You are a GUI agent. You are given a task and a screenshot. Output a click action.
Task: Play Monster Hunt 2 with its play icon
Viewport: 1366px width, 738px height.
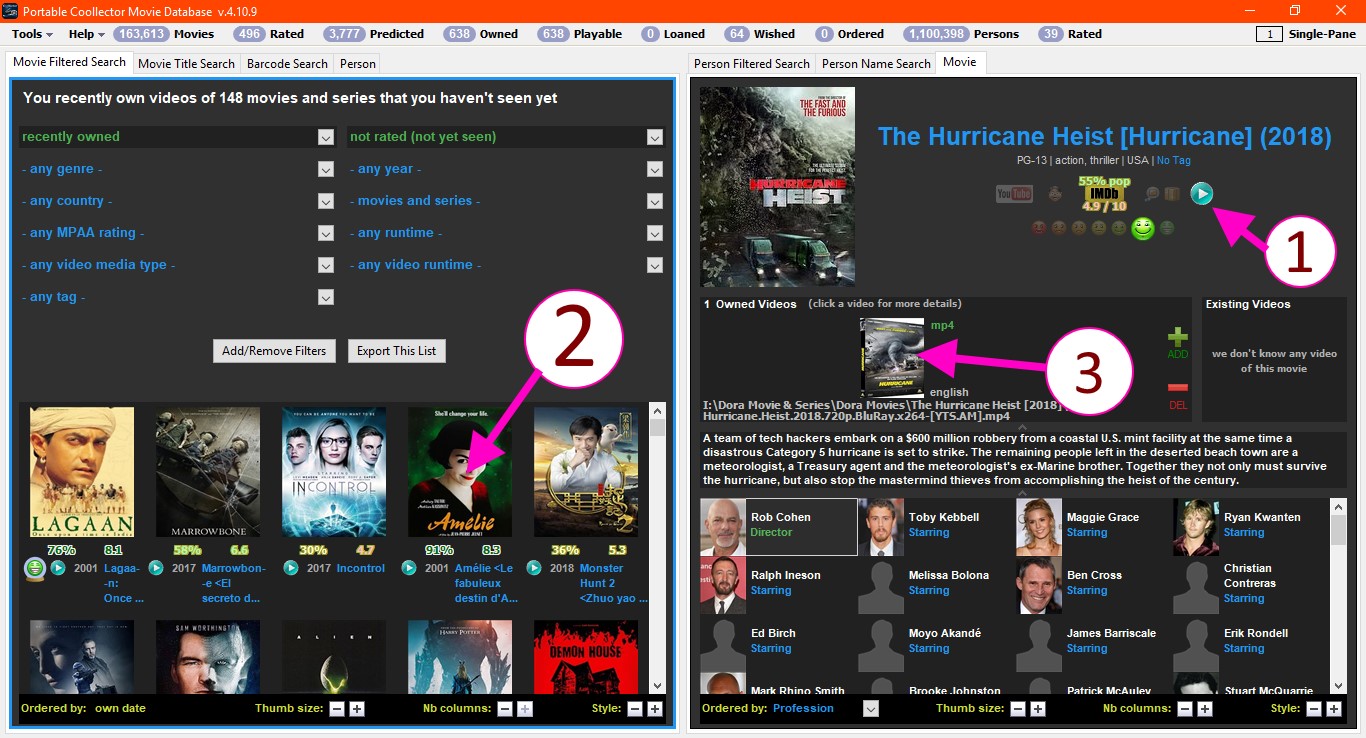(534, 568)
